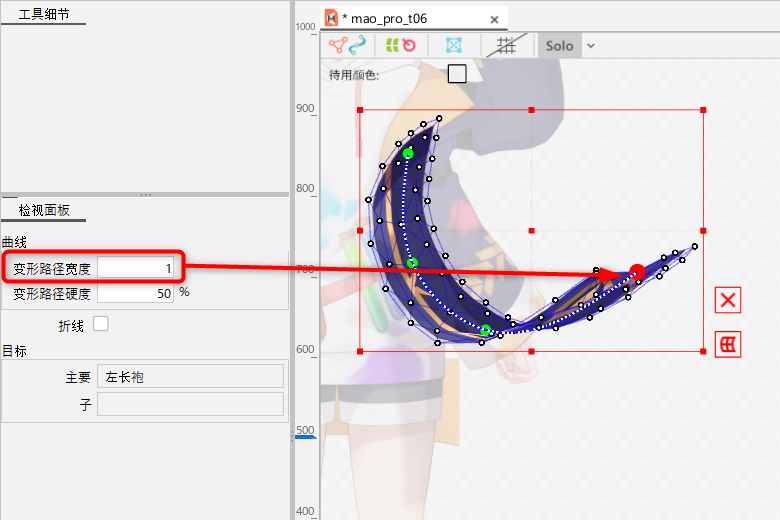780x520 pixels.
Task: Click the blue bounding-box focus icon
Action: tap(454, 45)
